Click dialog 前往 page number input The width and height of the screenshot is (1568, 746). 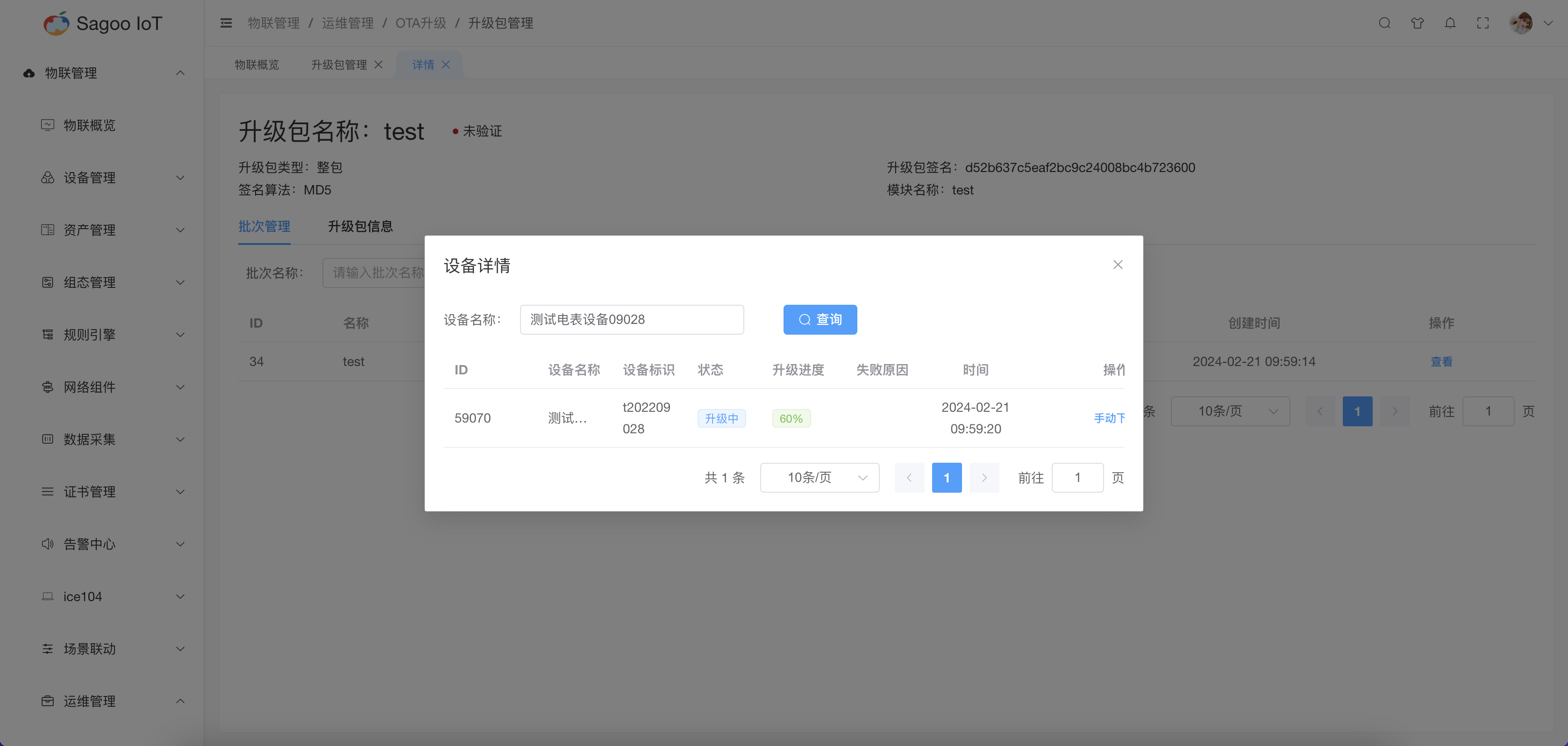1077,477
